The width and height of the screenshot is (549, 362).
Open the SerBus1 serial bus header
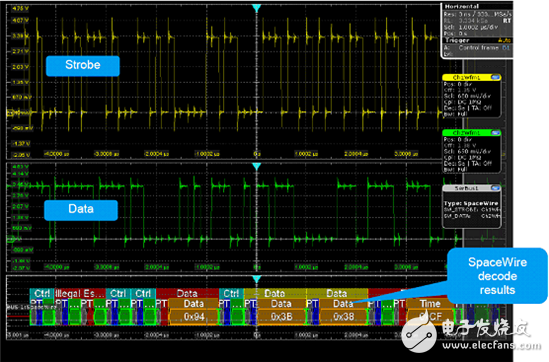pyautogui.click(x=466, y=188)
